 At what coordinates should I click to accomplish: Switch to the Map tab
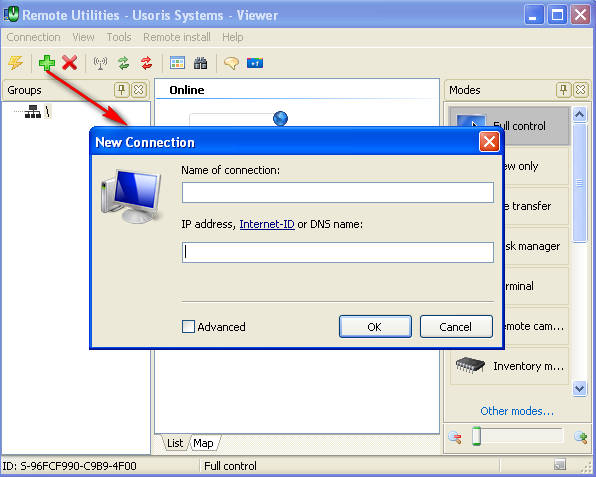point(203,443)
